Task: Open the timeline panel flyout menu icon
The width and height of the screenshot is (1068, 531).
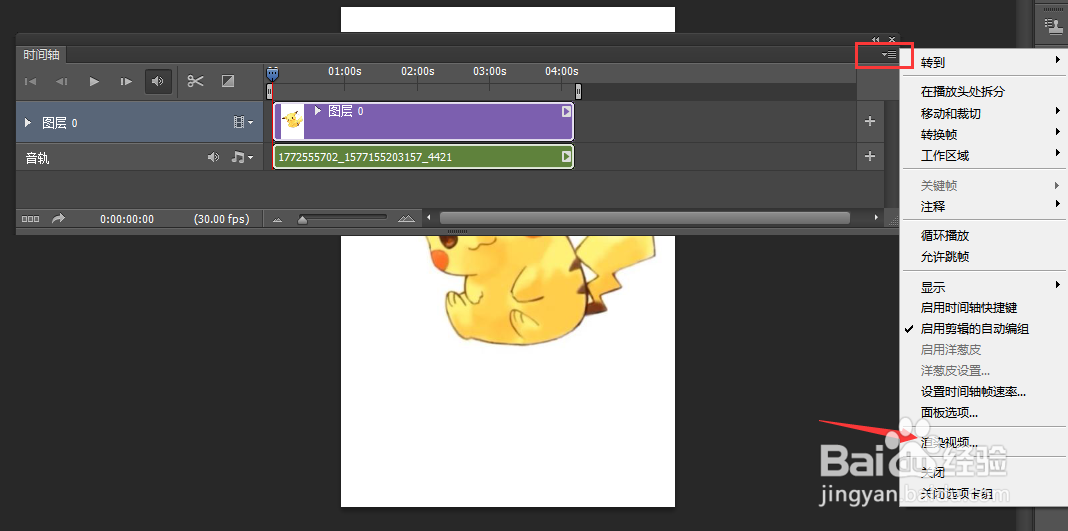Action: click(889, 54)
